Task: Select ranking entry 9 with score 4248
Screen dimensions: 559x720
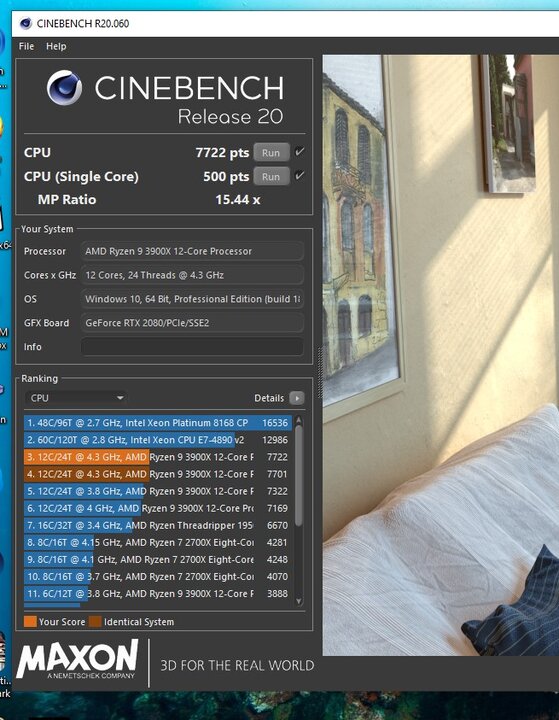Action: tap(158, 559)
